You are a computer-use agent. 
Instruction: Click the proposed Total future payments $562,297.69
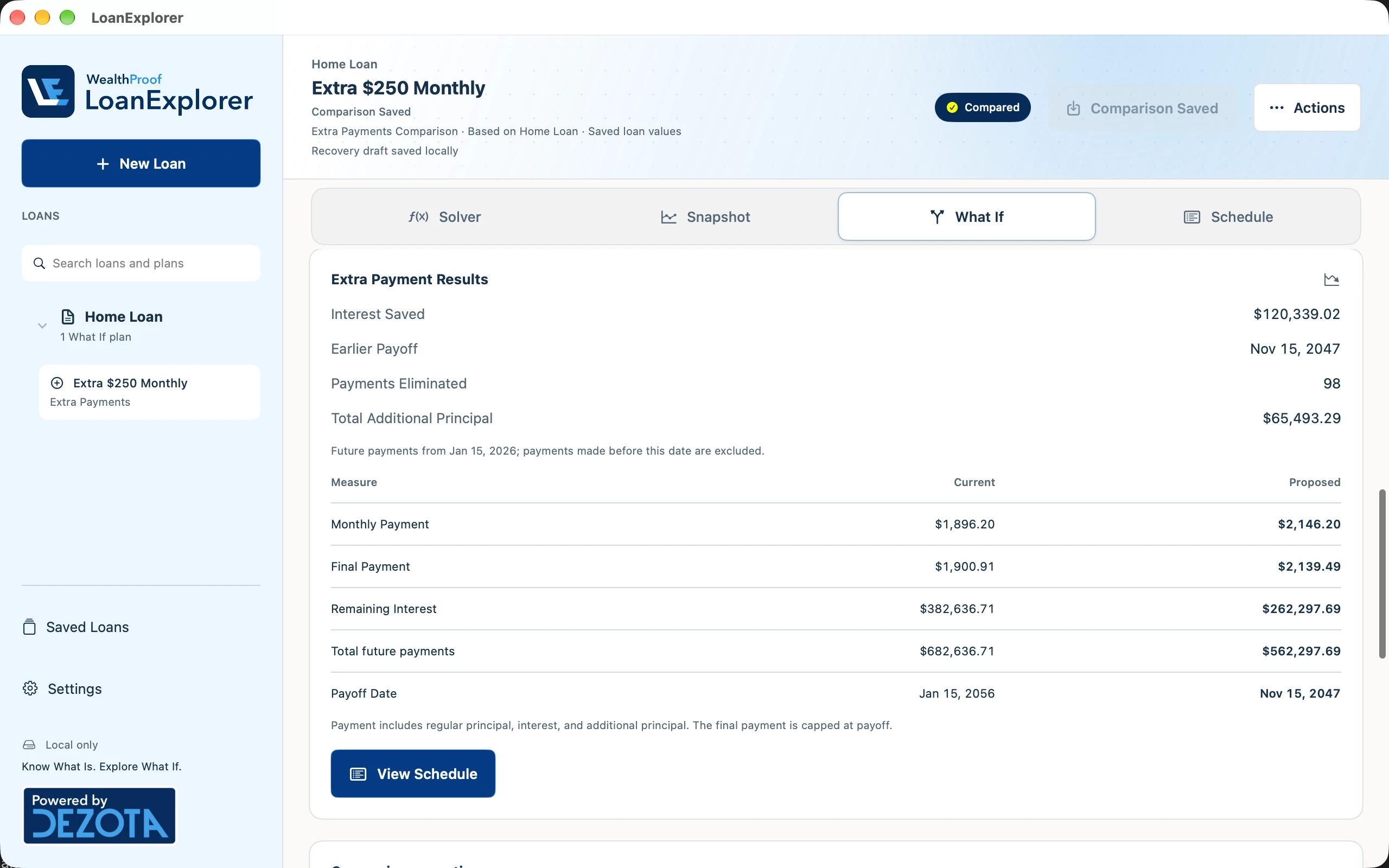pyautogui.click(x=1301, y=651)
